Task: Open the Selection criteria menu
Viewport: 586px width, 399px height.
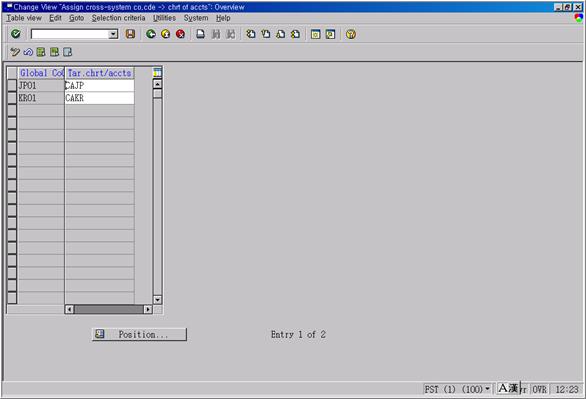Action: point(118,18)
